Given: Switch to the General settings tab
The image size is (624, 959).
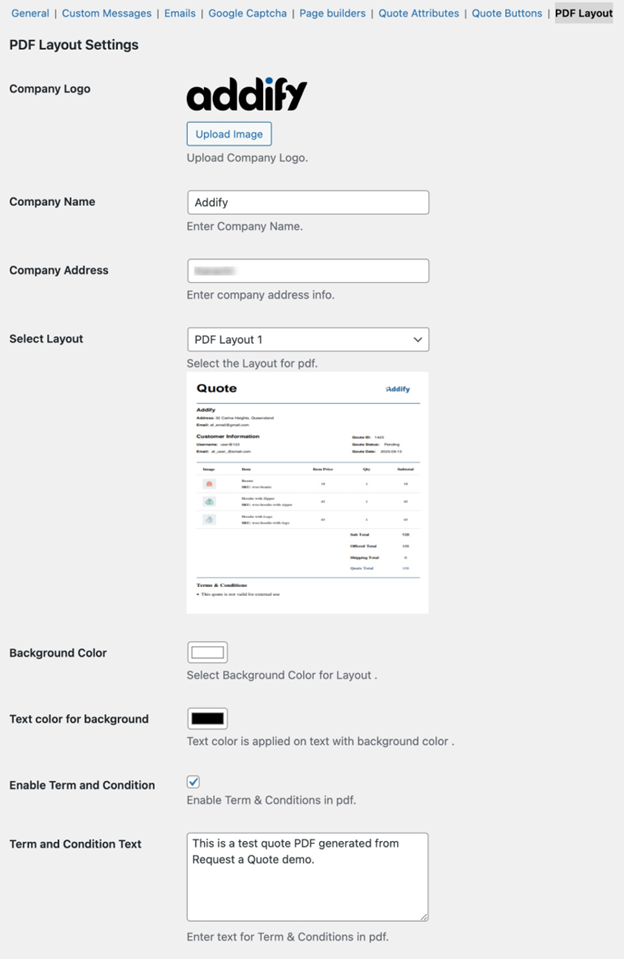Looking at the screenshot, I should [29, 13].
